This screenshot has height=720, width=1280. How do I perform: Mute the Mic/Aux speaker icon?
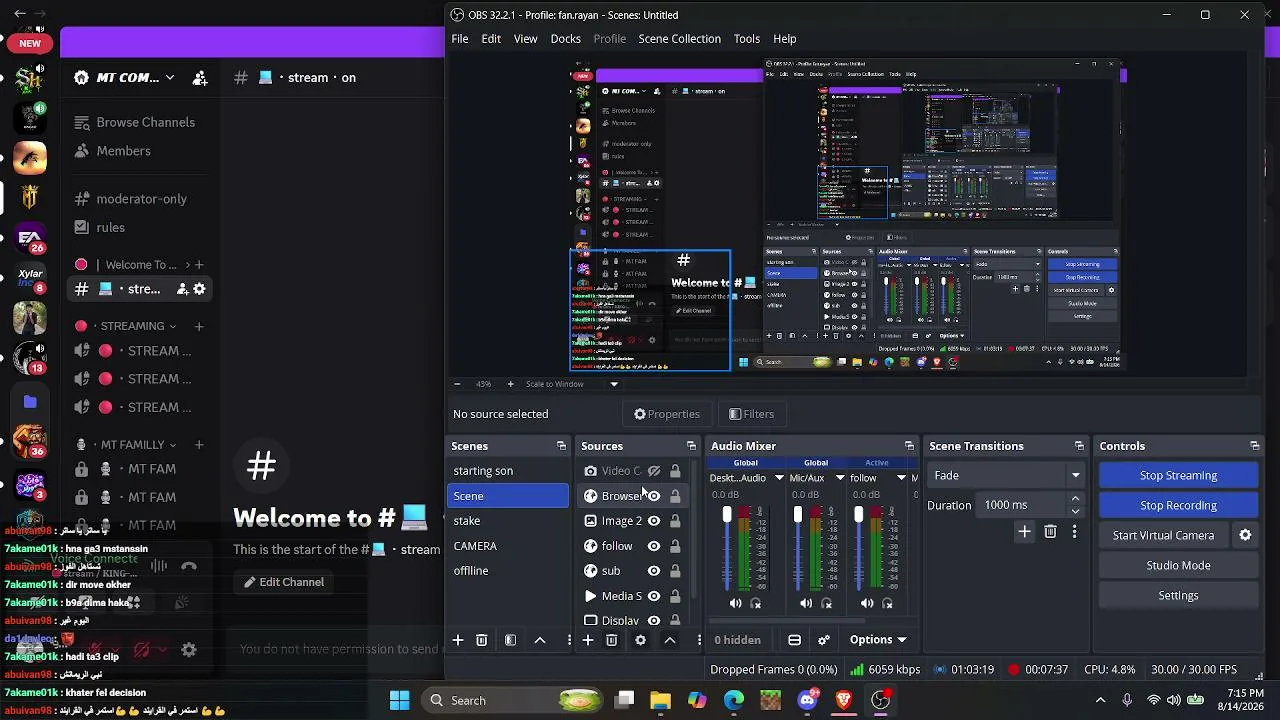(806, 603)
